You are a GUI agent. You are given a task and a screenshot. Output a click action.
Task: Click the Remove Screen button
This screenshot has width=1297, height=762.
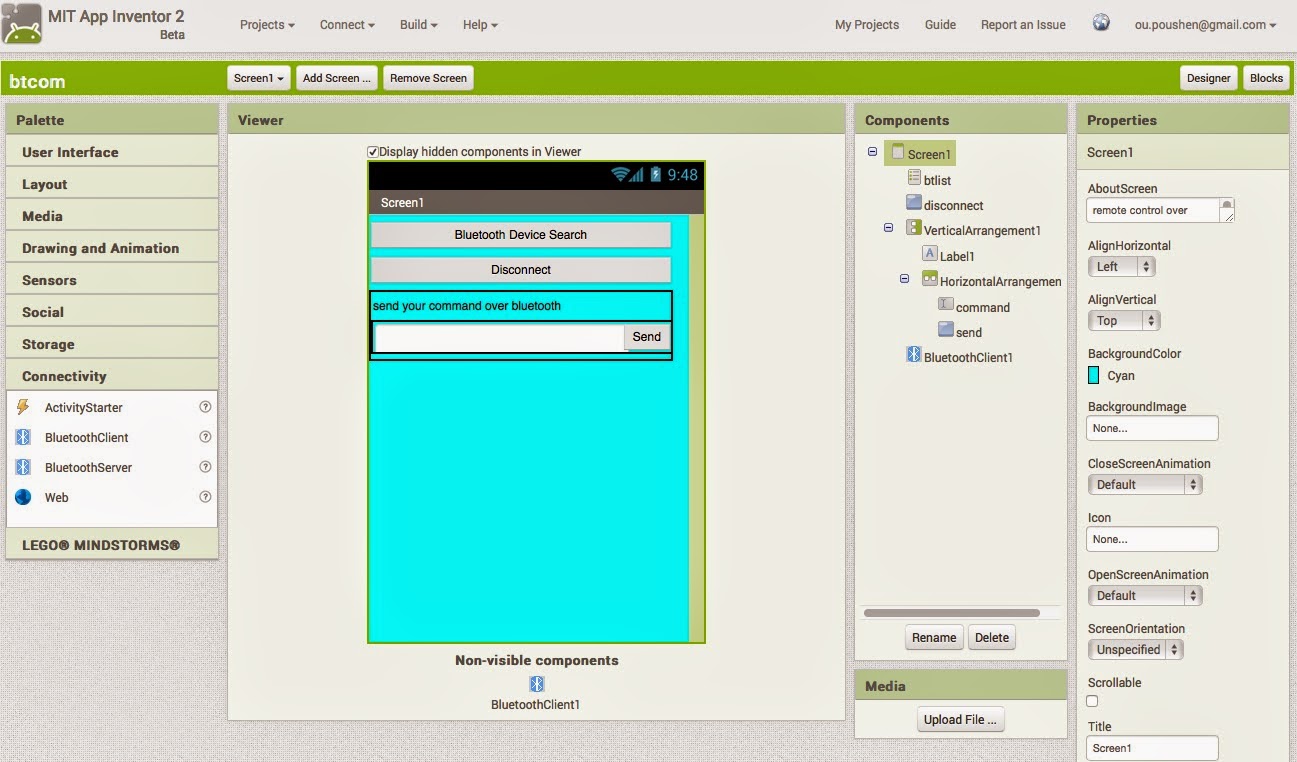pyautogui.click(x=428, y=78)
